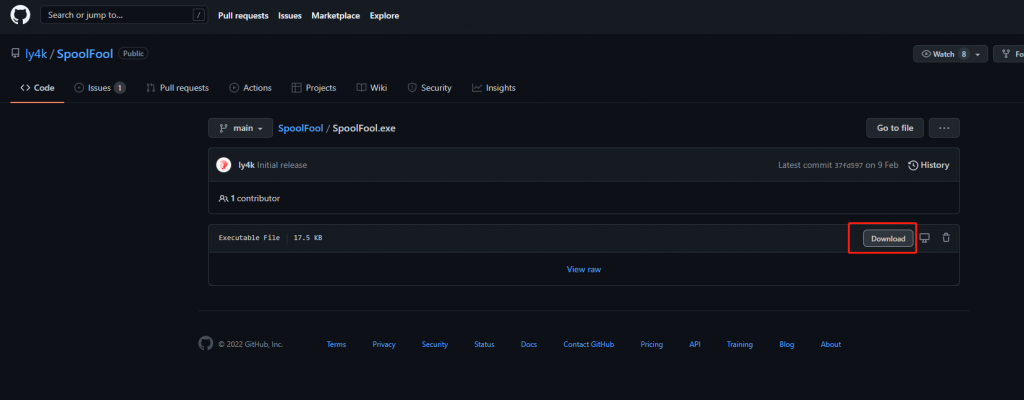Focus the Search or jump to field
The height and width of the screenshot is (400, 1024).
(x=120, y=15)
